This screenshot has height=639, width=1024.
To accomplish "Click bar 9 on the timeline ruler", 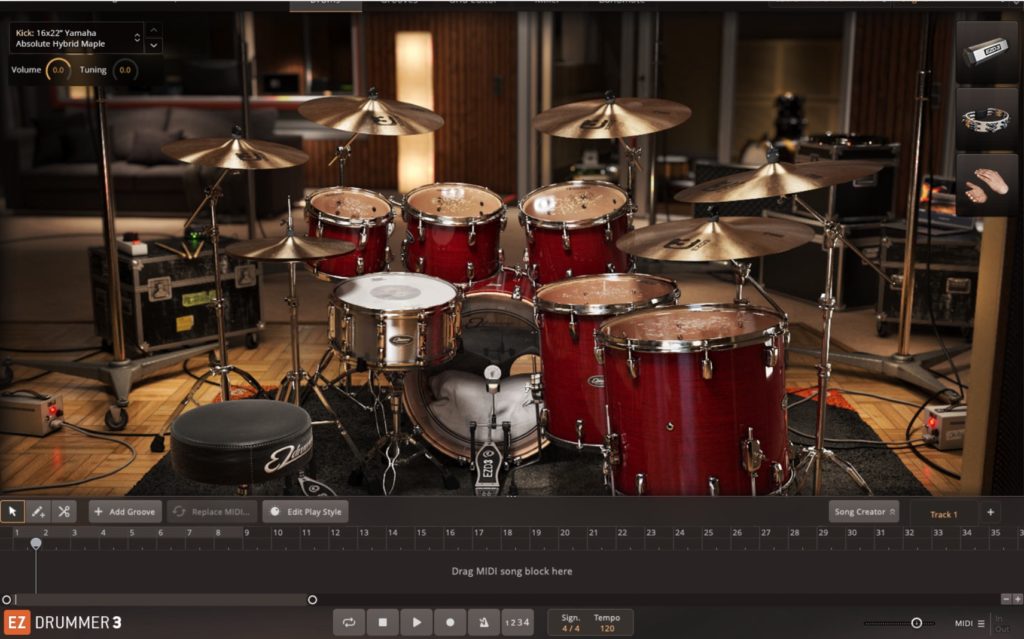I will coord(247,533).
